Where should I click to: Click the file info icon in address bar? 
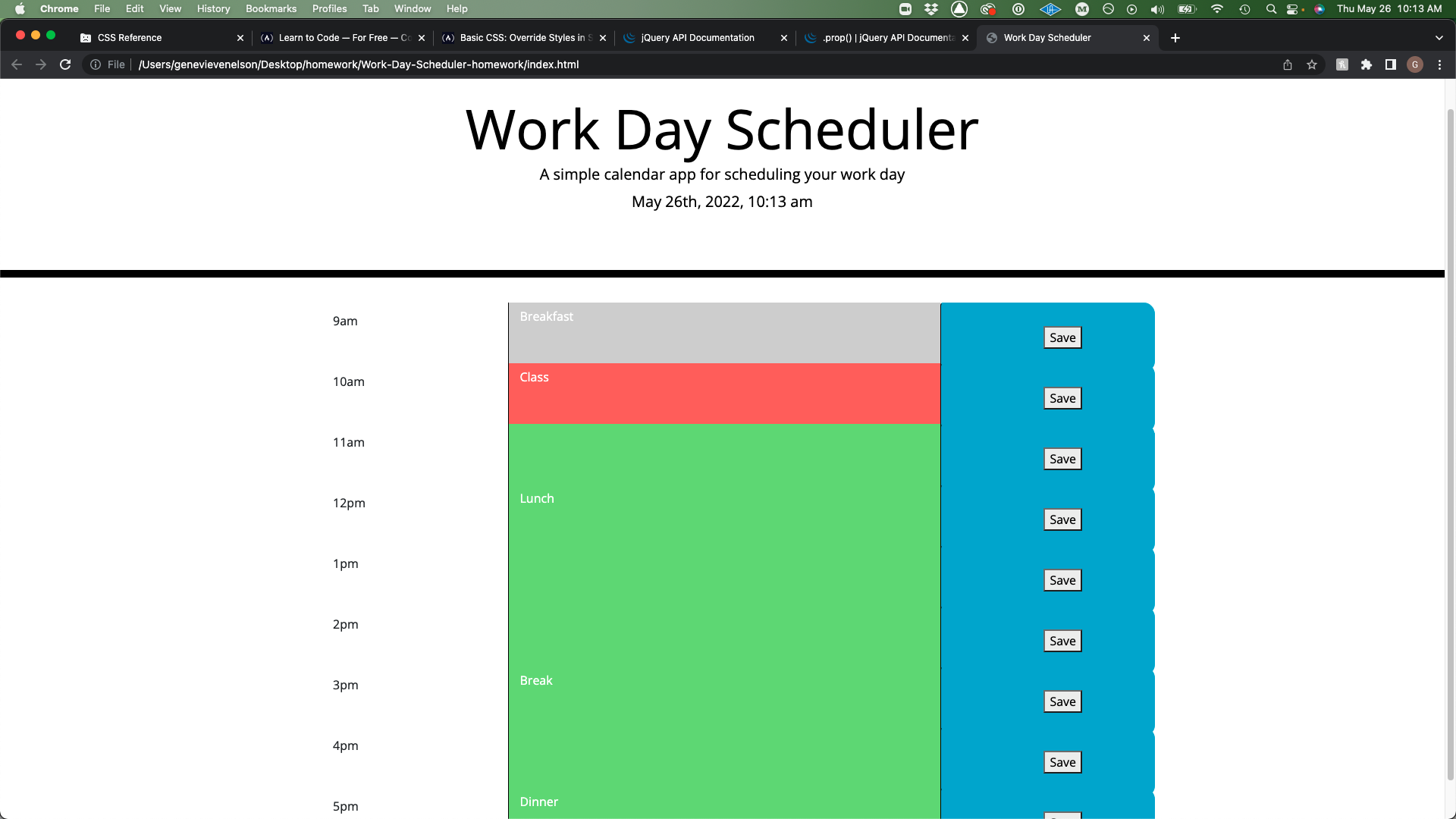click(x=96, y=64)
